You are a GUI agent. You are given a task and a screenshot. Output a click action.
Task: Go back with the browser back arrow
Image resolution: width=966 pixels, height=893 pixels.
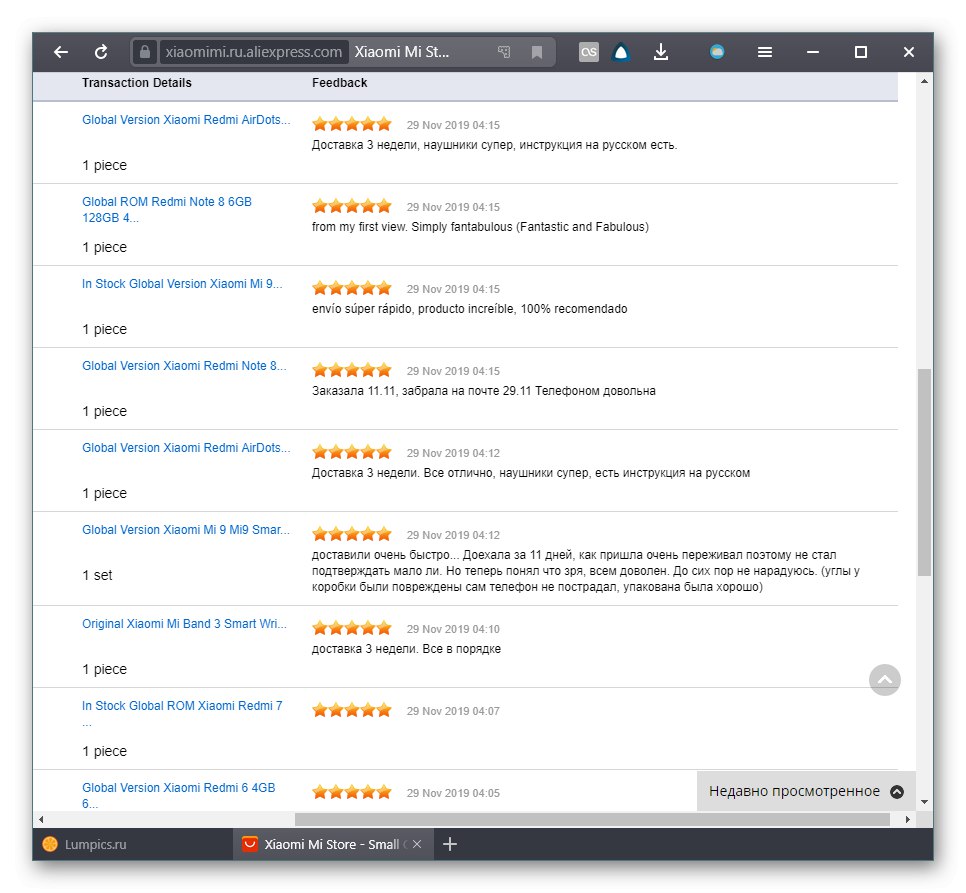tap(60, 52)
